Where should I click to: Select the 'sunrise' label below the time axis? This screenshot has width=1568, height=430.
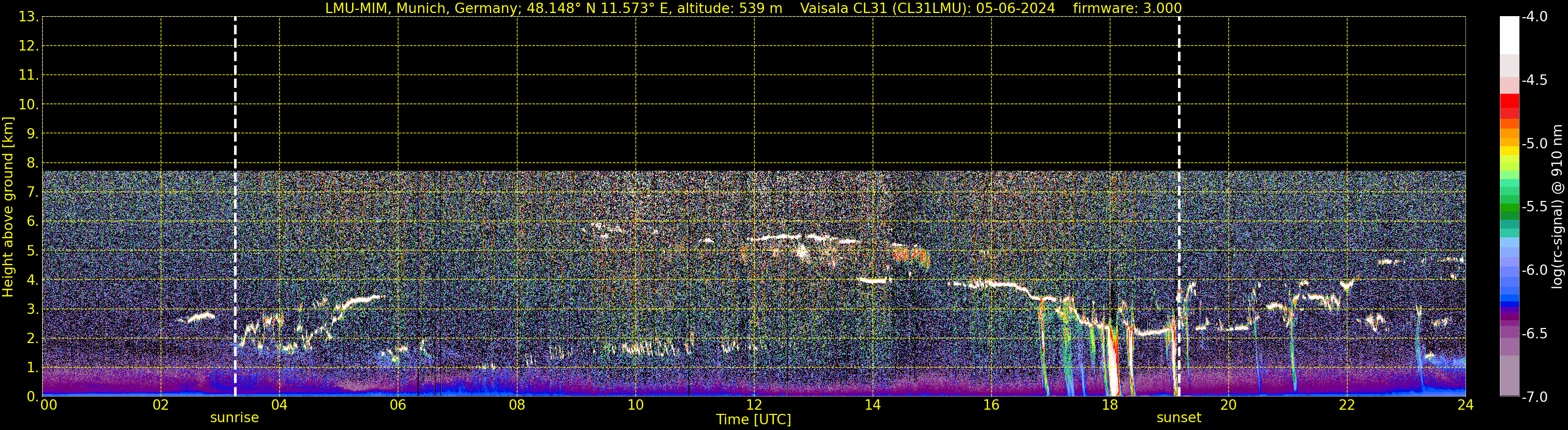pyautogui.click(x=235, y=418)
